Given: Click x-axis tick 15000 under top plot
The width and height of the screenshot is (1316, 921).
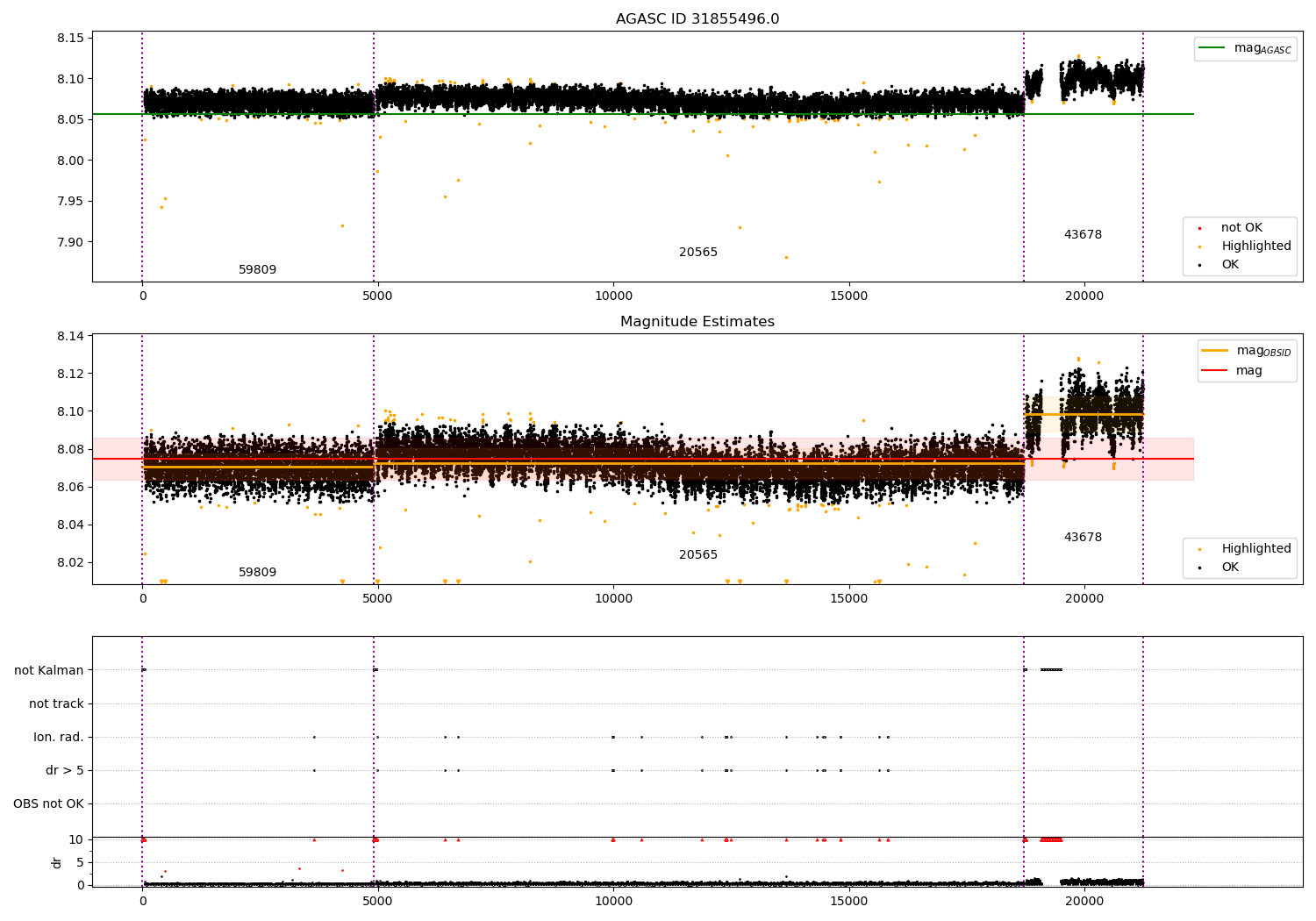Looking at the screenshot, I should click(x=849, y=296).
